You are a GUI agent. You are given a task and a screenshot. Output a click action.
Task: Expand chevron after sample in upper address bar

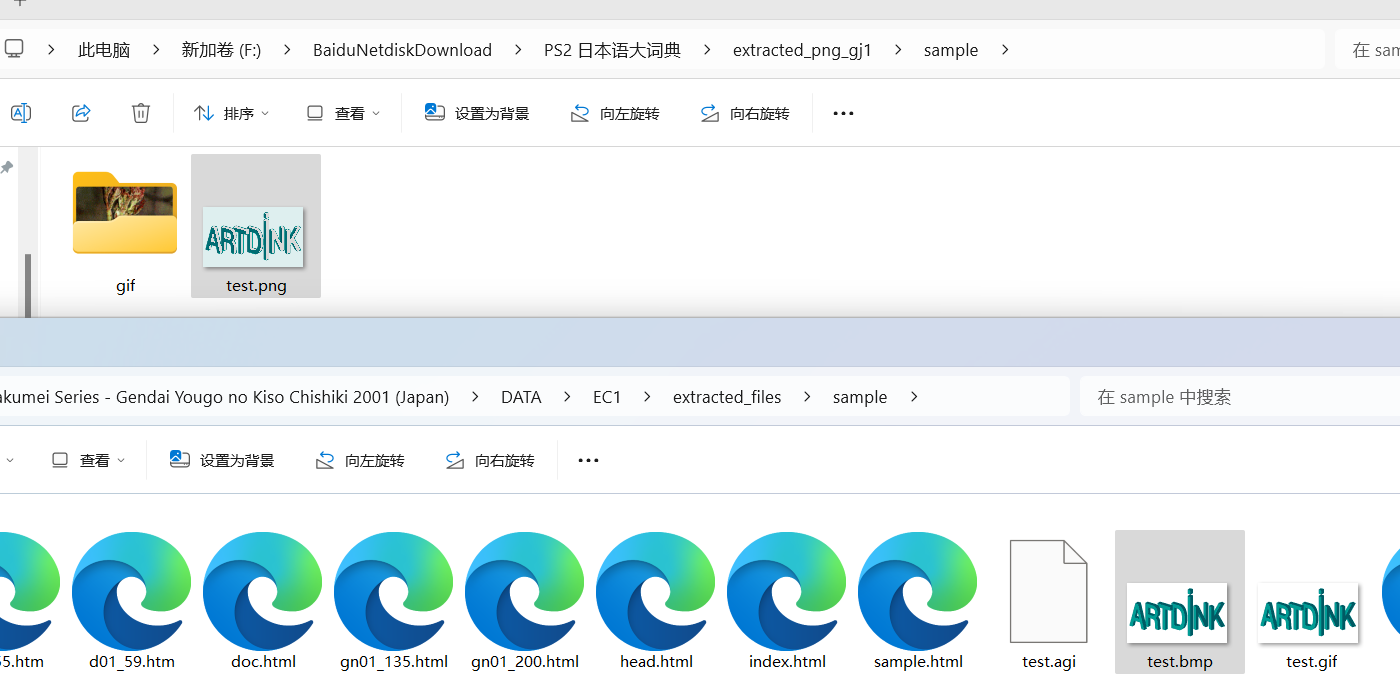(1005, 50)
